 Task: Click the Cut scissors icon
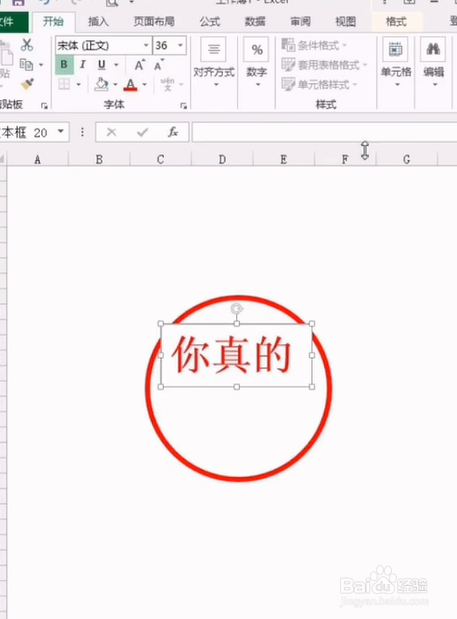pyautogui.click(x=27, y=45)
